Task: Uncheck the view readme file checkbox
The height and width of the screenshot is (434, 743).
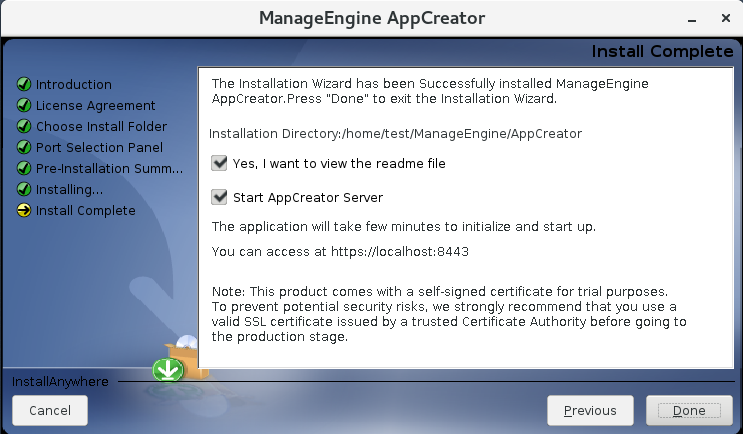Action: (x=220, y=163)
